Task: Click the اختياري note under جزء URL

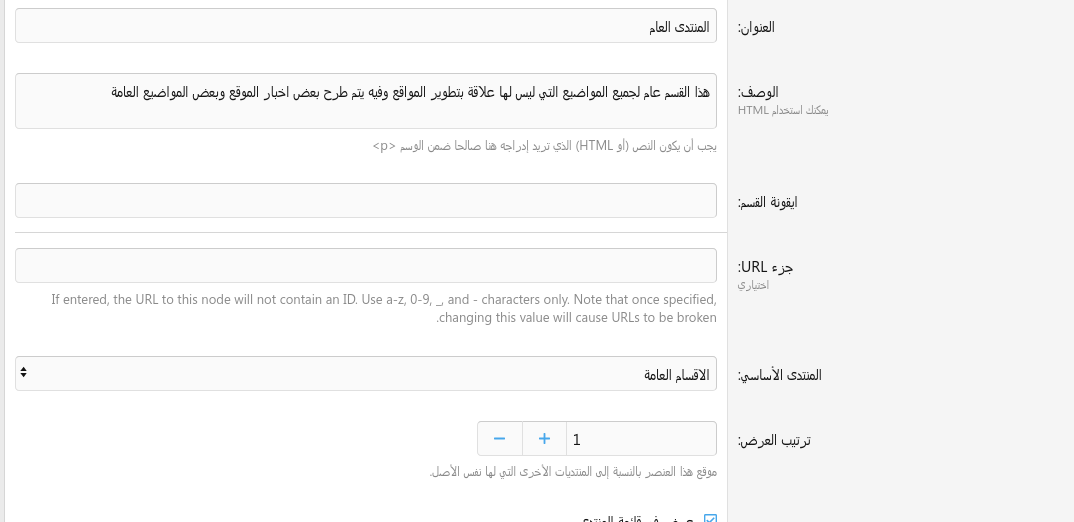Action: [753, 285]
